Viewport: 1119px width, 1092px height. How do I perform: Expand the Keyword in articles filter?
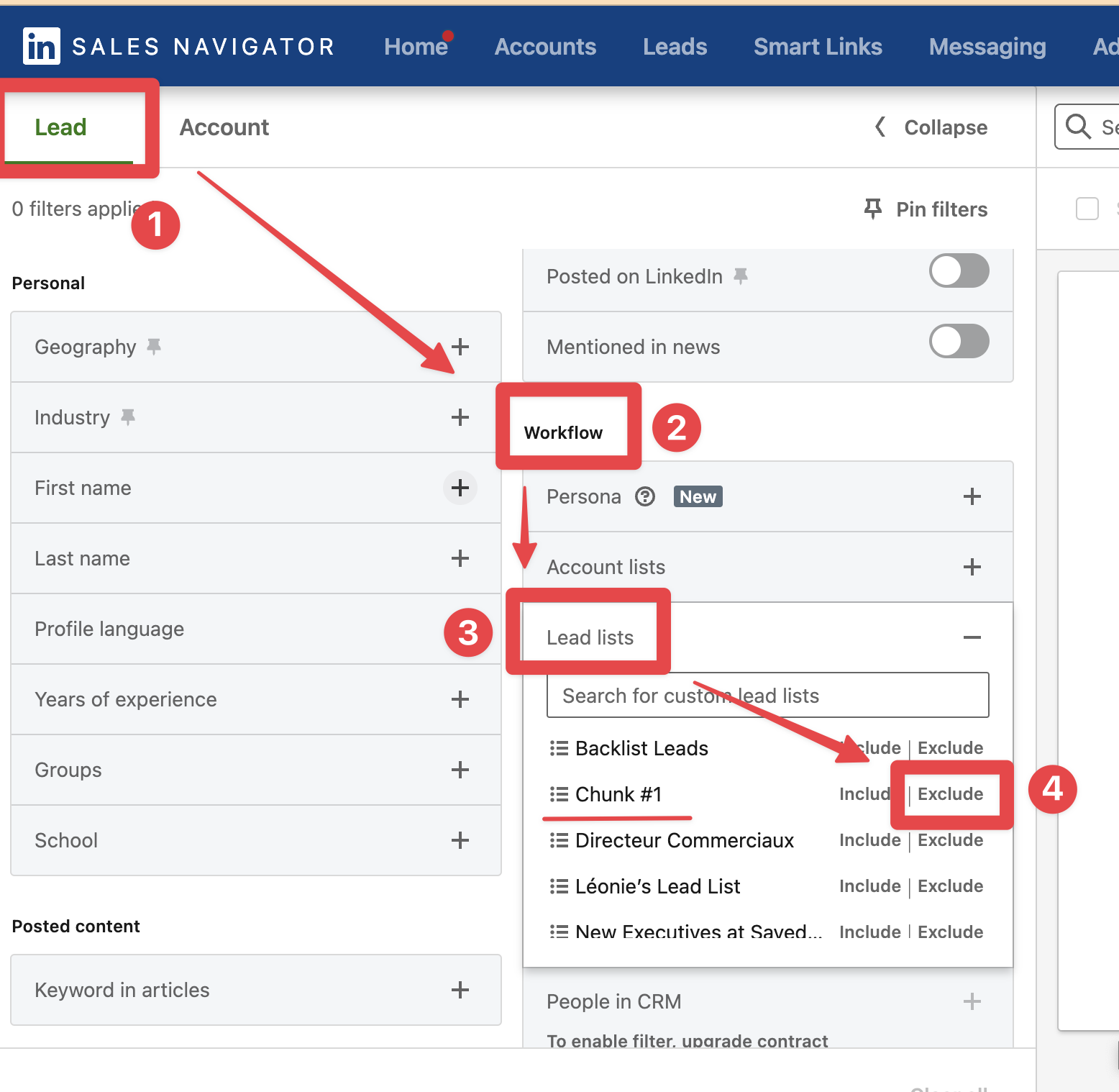(x=460, y=990)
